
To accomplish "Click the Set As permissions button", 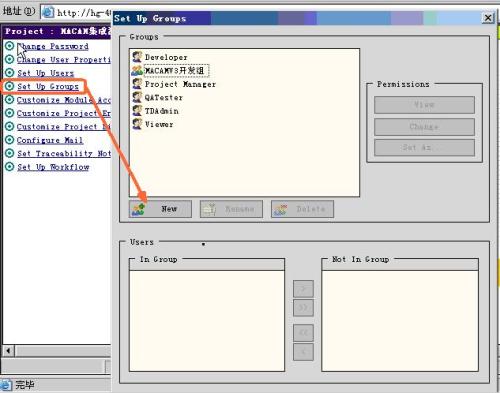I will click(x=424, y=148).
